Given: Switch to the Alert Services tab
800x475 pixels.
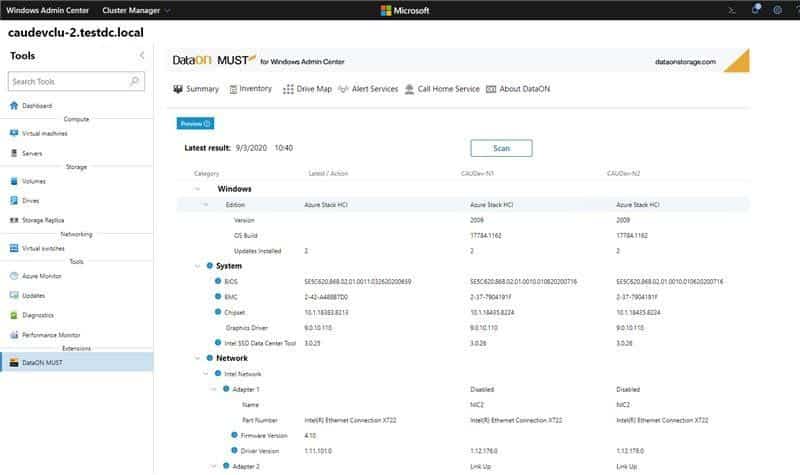Looking at the screenshot, I should (x=368, y=89).
